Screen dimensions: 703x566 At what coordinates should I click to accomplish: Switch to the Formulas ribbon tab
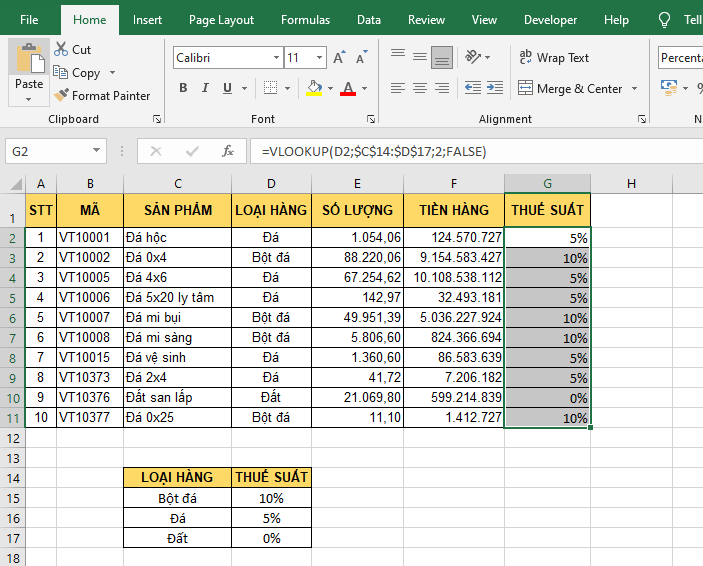[305, 20]
